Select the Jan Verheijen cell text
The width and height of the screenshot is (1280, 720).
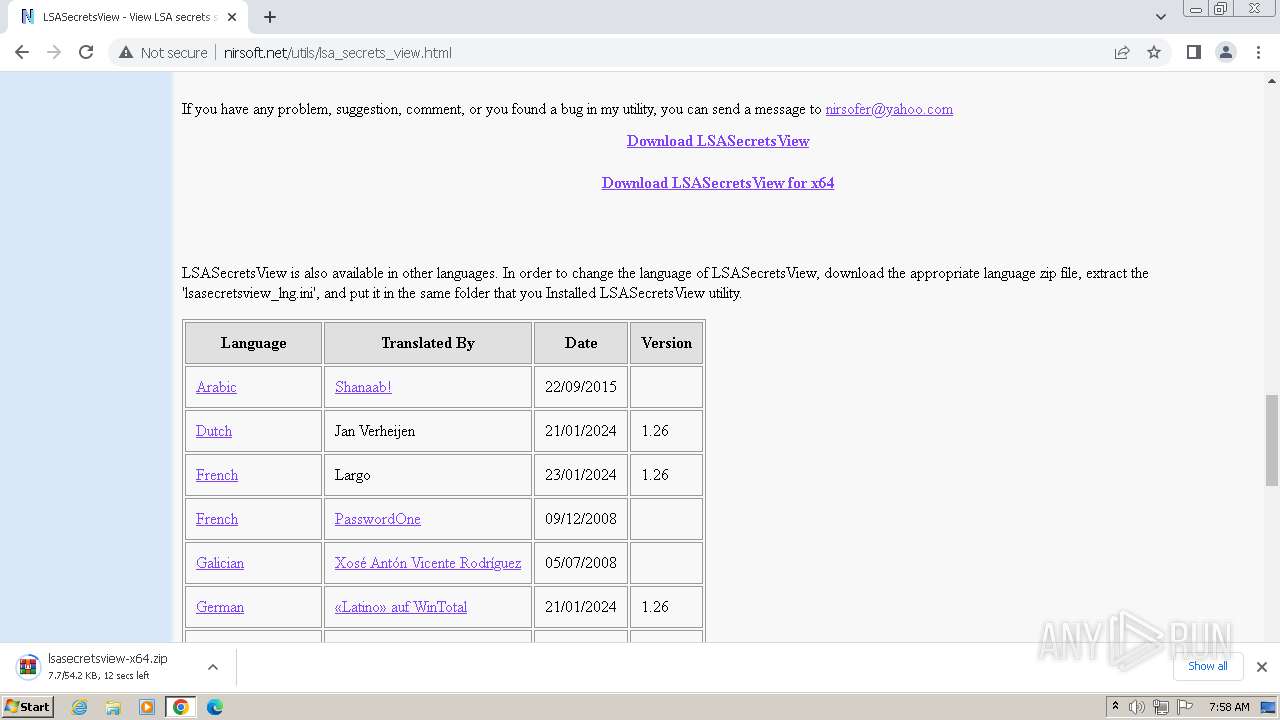pos(375,431)
